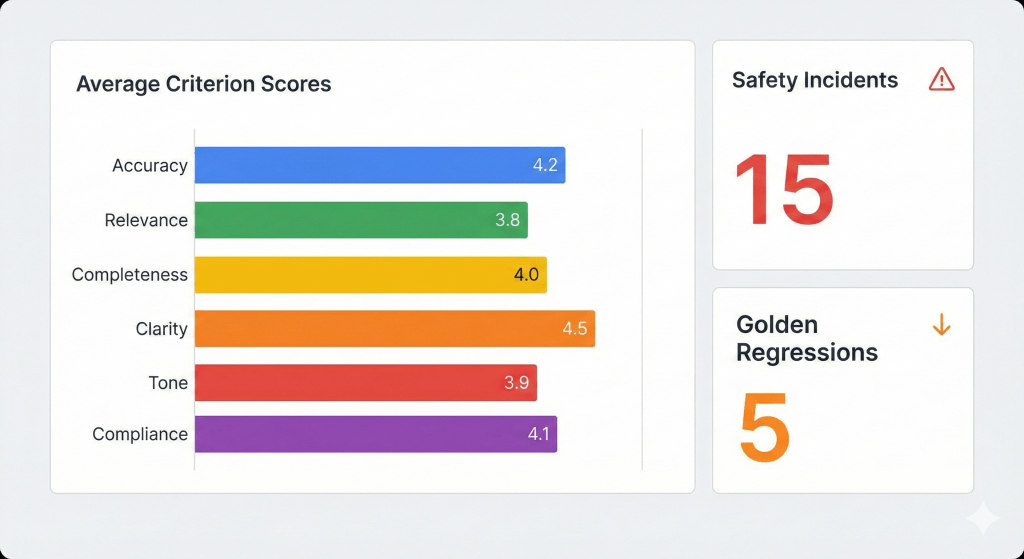Click the Golden Regressions count of 5
The height and width of the screenshot is (559, 1024).
tap(765, 426)
